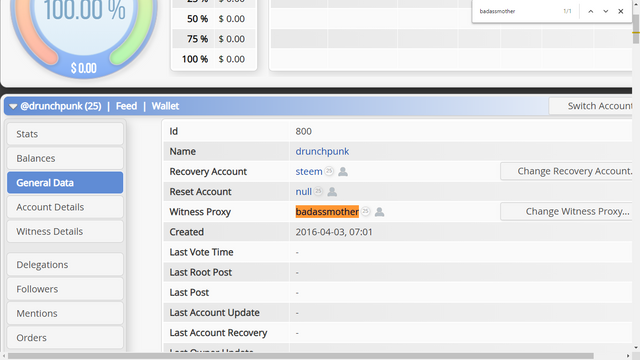Open the Orders tab
640x360 pixels.
click(x=65, y=338)
